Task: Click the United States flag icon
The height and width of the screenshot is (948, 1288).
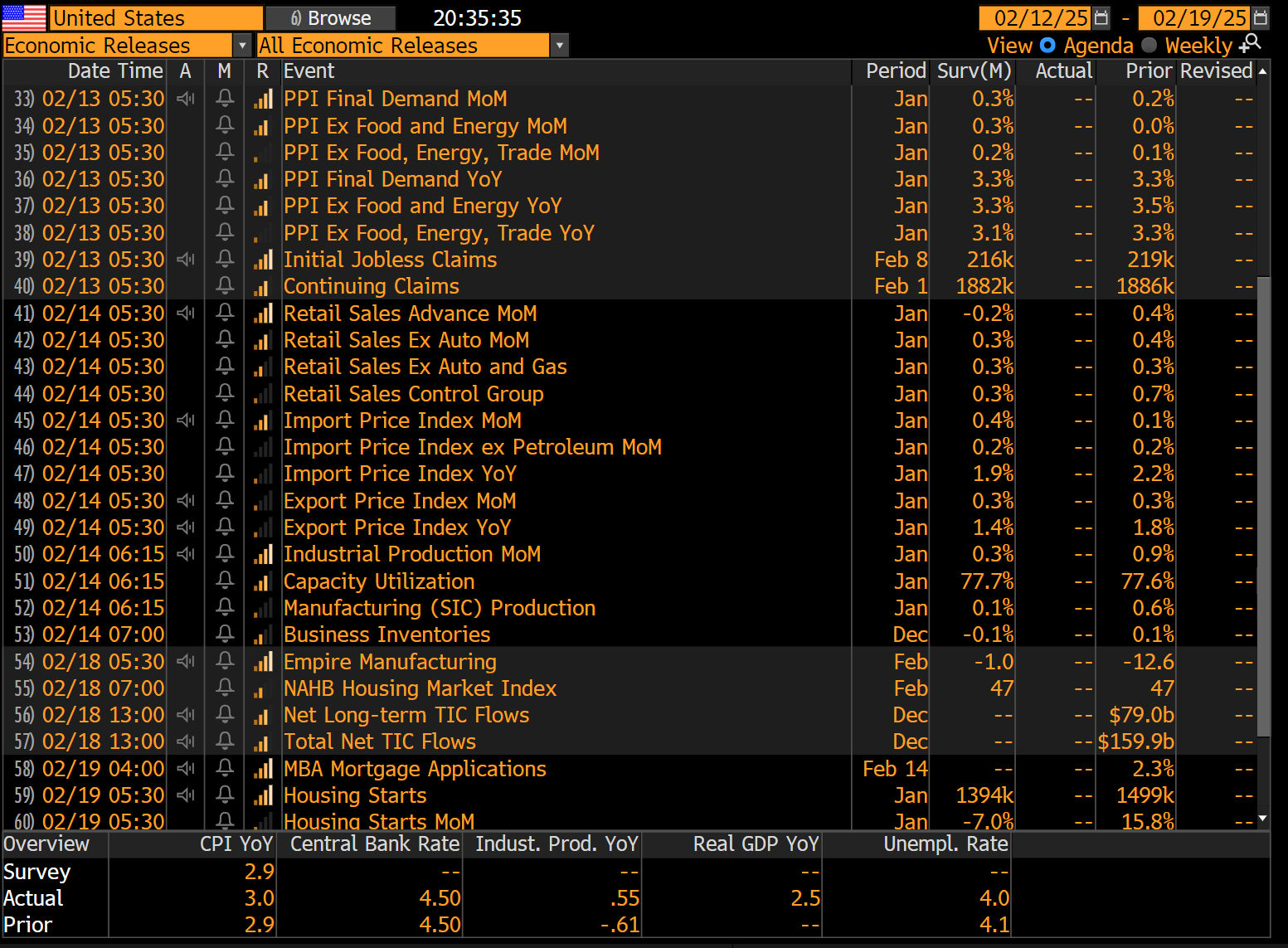Action: point(24,17)
